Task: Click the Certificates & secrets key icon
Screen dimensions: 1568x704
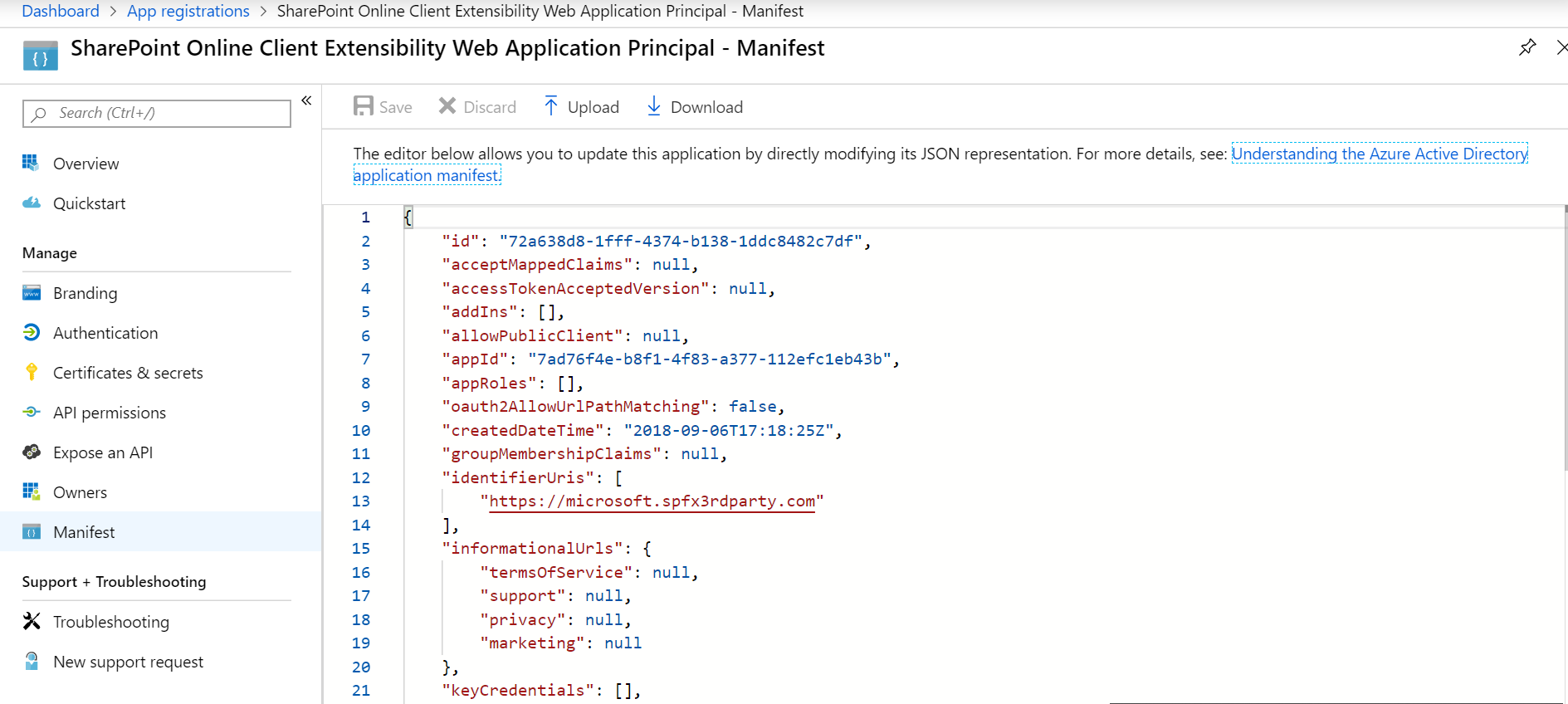Action: coord(32,372)
